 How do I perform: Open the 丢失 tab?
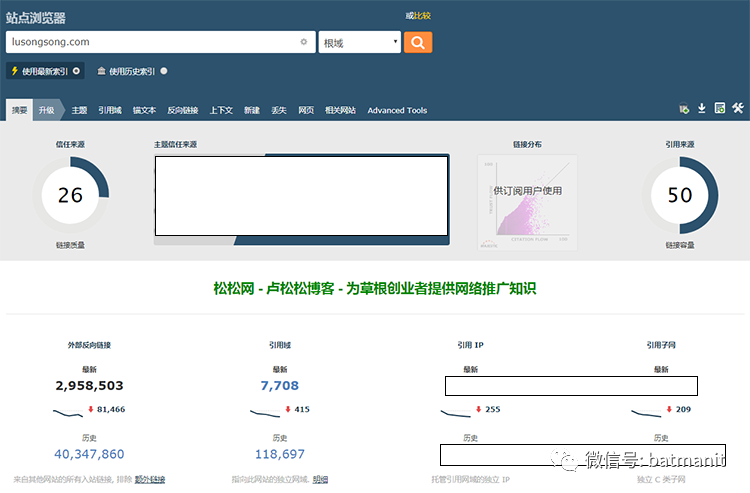click(279, 110)
